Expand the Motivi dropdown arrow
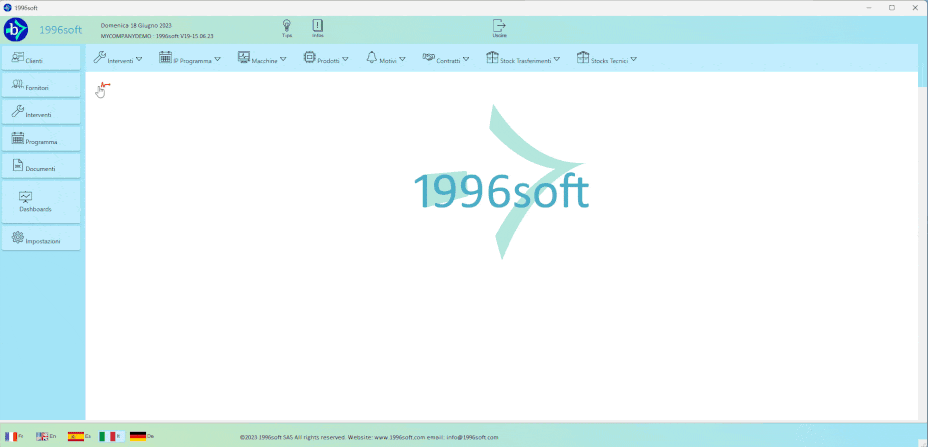Image resolution: width=928 pixels, height=447 pixels. coord(402,59)
